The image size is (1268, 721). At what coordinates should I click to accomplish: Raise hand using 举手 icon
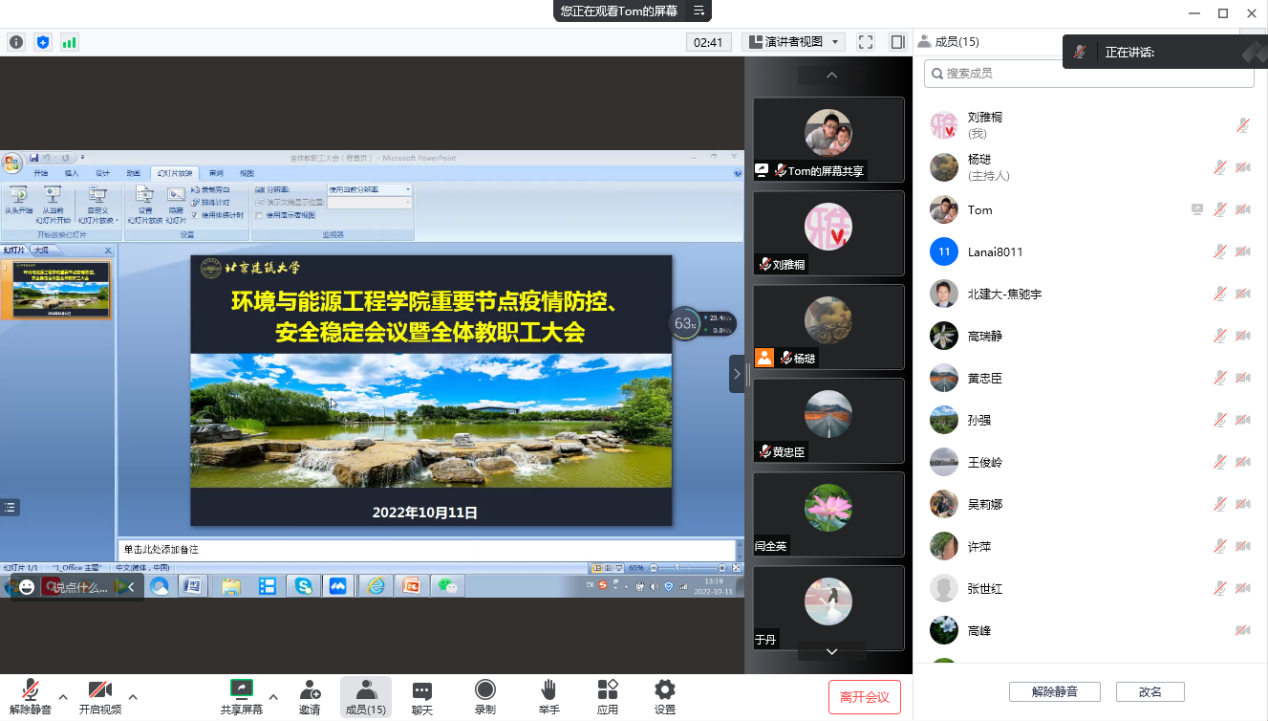click(x=547, y=695)
